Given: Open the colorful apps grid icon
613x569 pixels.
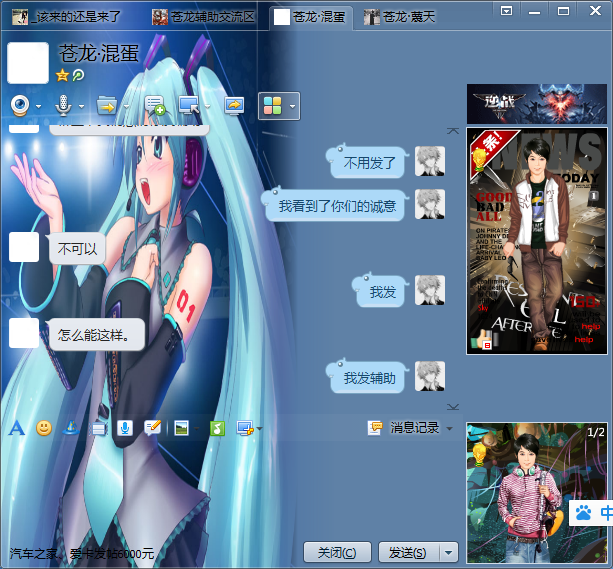Looking at the screenshot, I should click(272, 106).
